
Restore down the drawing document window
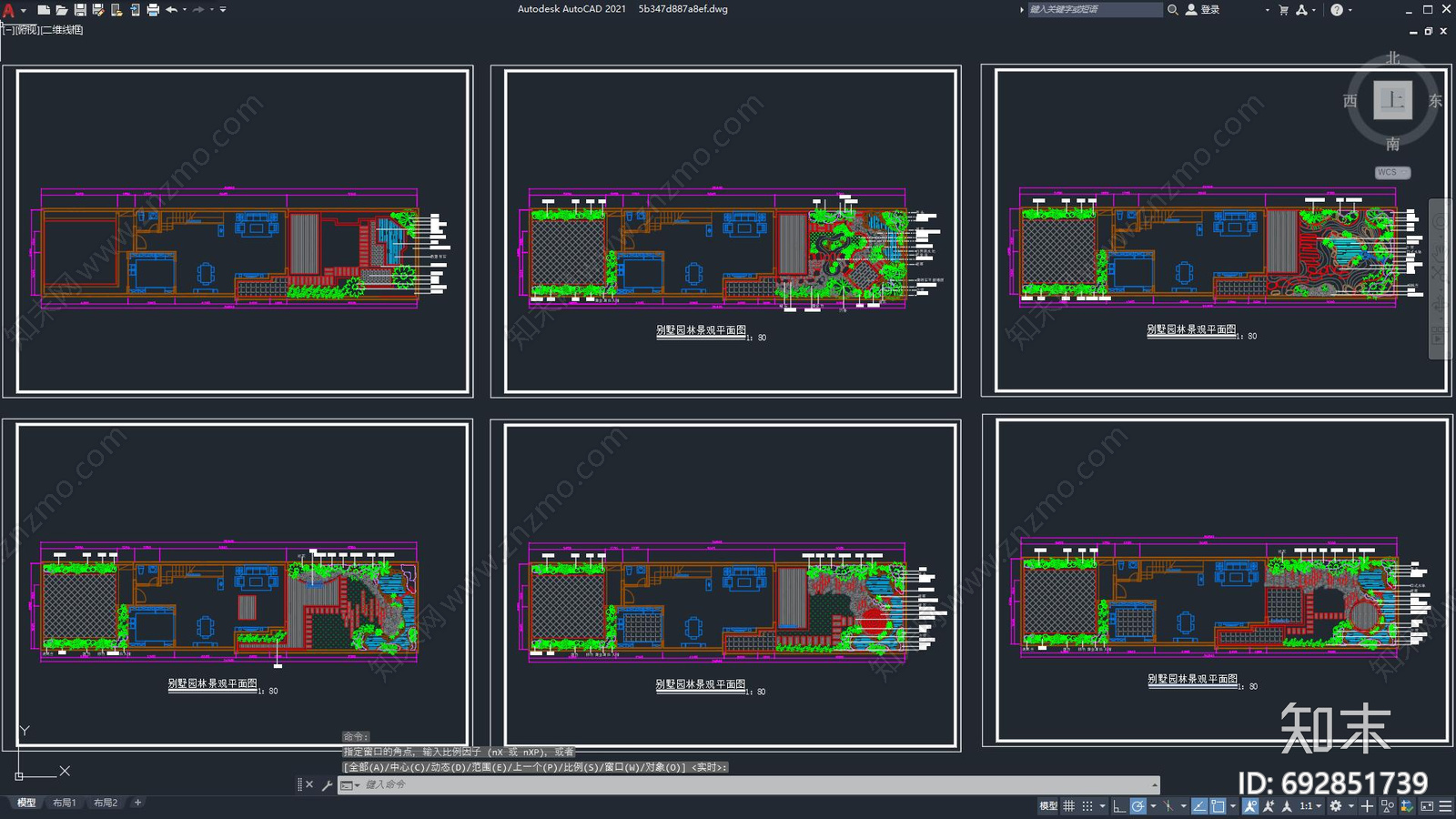[x=1428, y=31]
